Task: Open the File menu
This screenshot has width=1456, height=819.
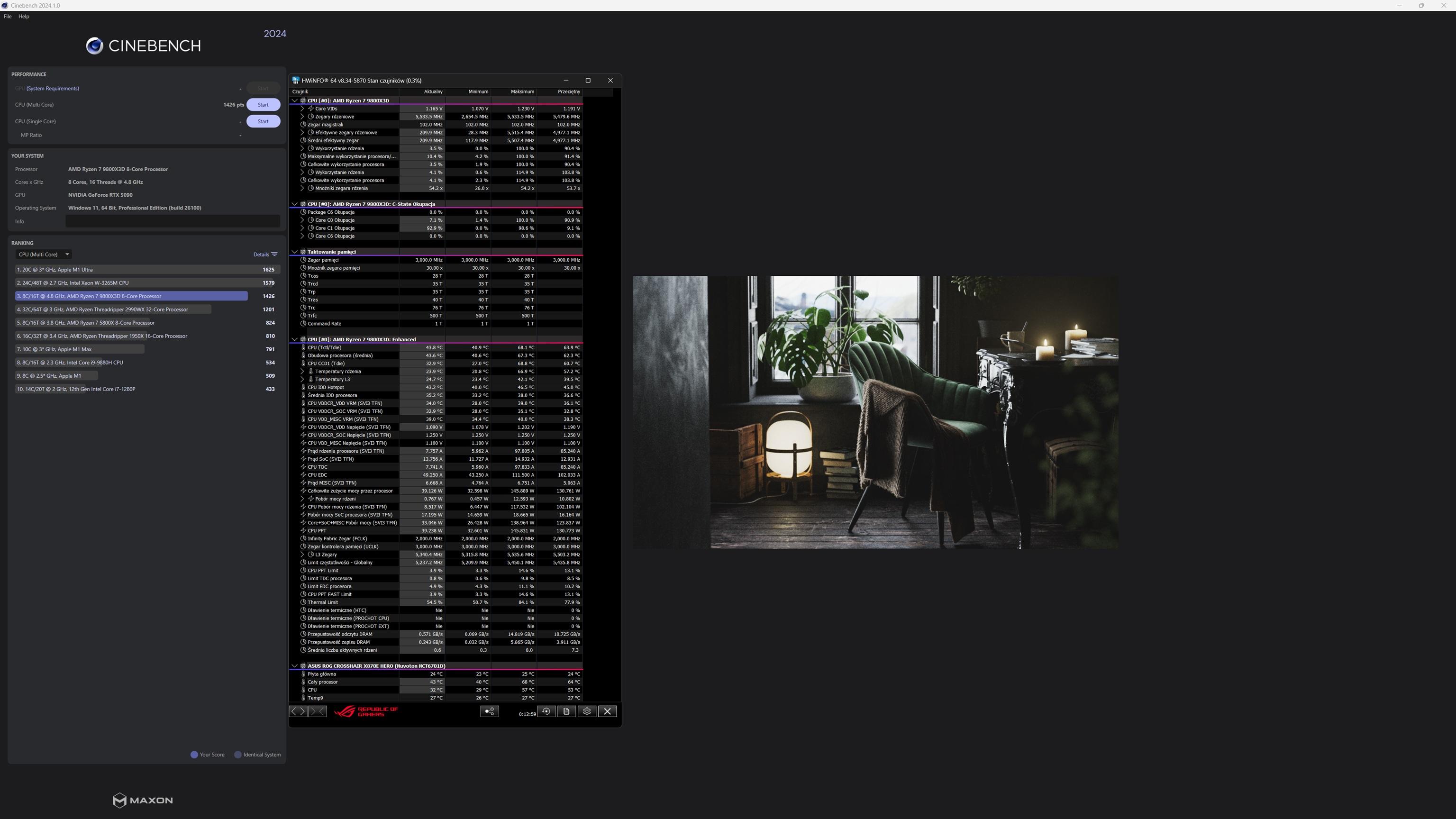Action: 8,17
